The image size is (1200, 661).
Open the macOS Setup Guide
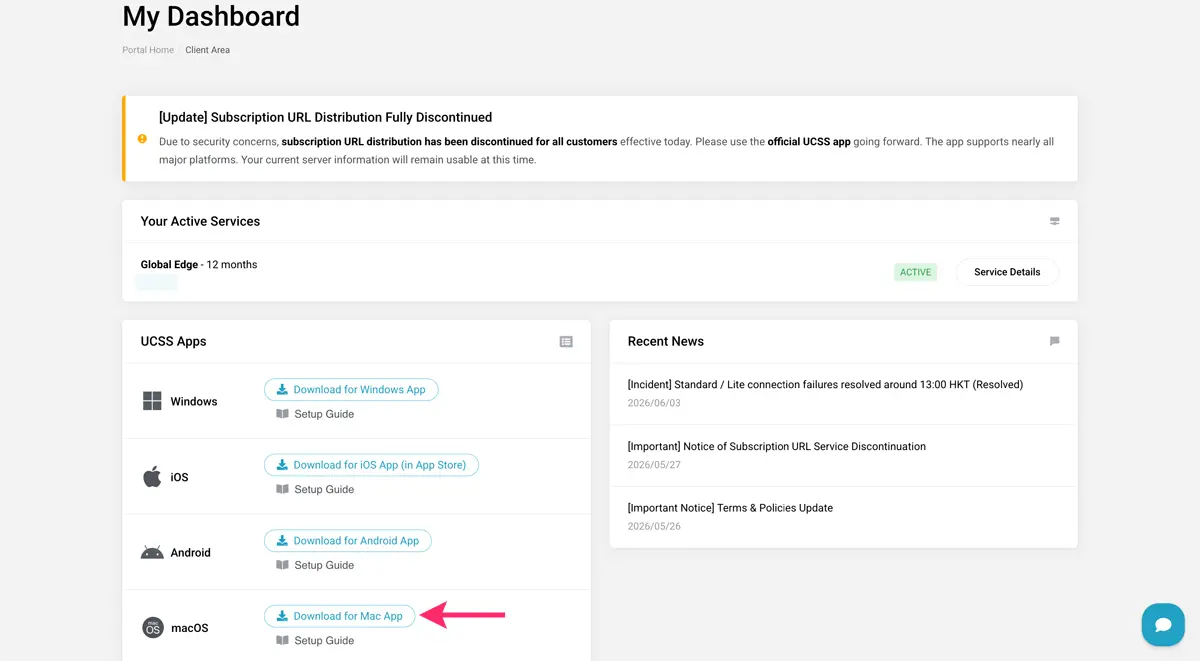pyautogui.click(x=315, y=641)
